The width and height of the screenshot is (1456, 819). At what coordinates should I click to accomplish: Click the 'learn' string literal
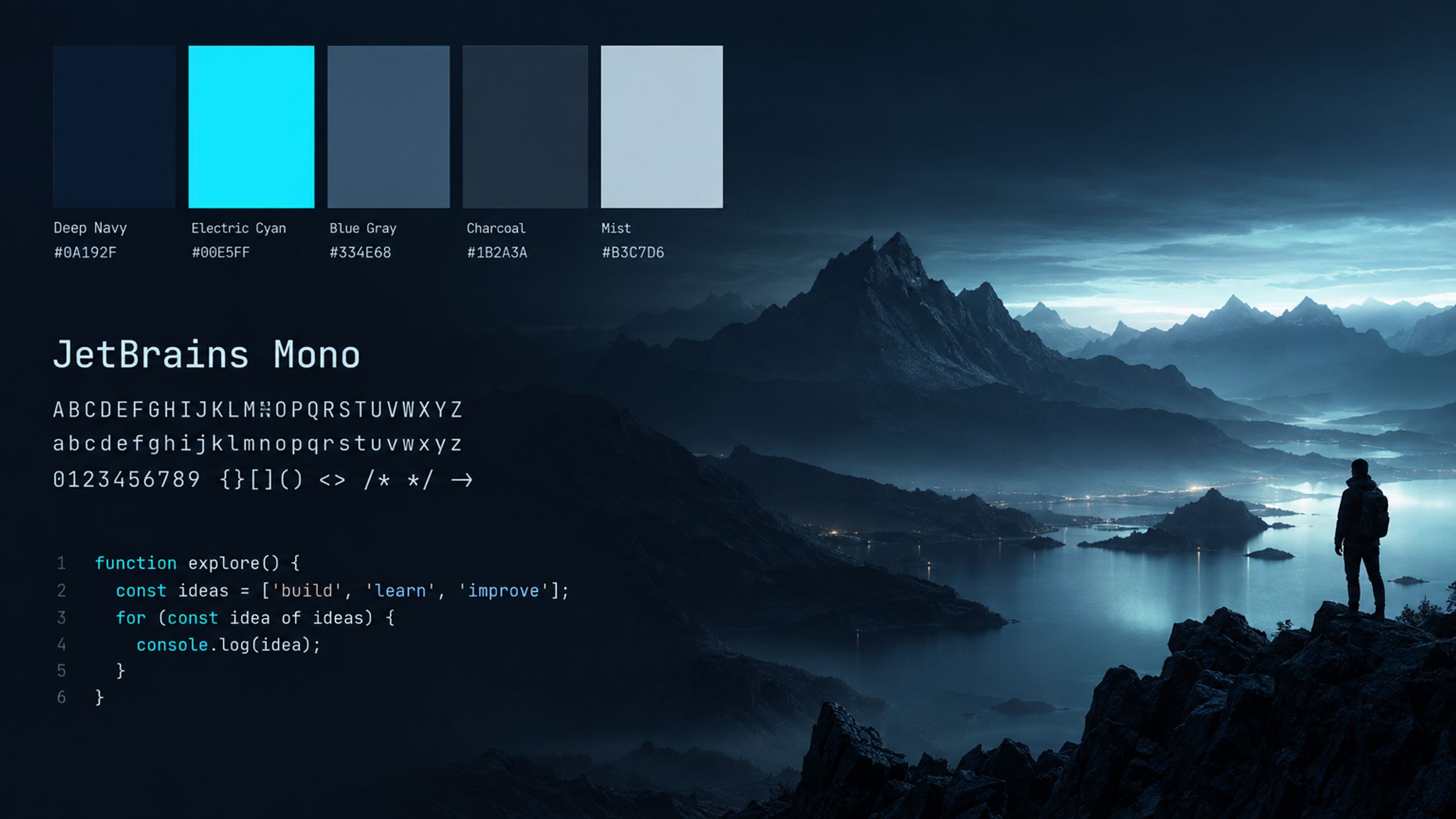[x=400, y=591]
